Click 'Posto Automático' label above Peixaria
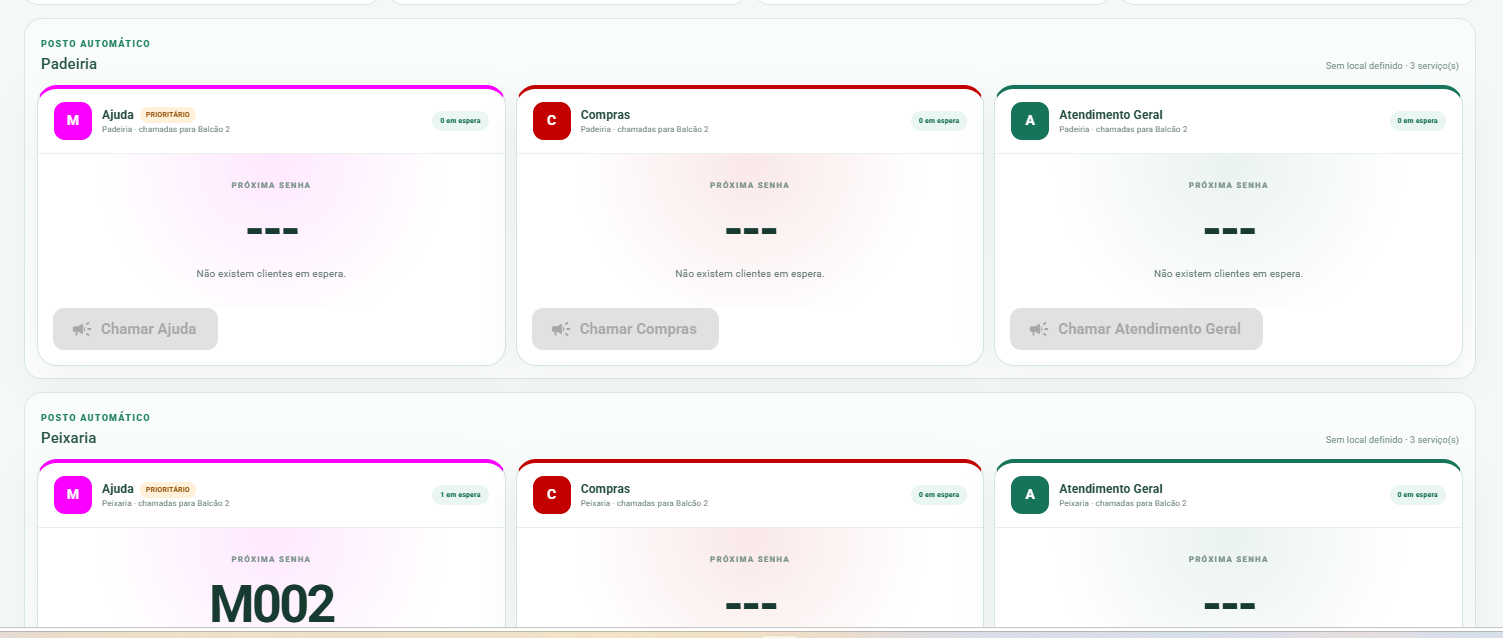This screenshot has width=1503, height=638. click(96, 418)
